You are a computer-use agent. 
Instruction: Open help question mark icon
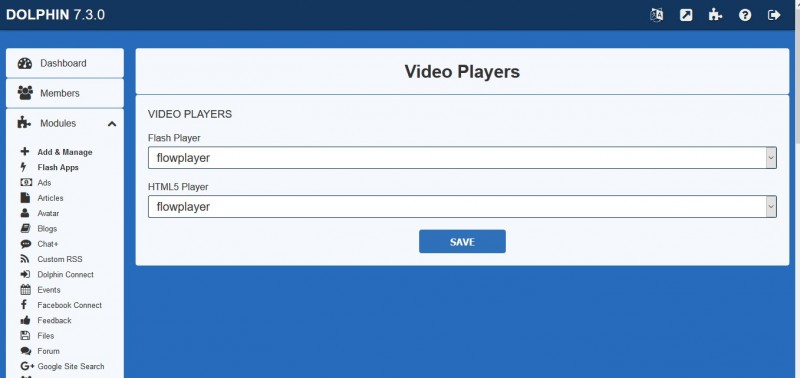pyautogui.click(x=745, y=15)
